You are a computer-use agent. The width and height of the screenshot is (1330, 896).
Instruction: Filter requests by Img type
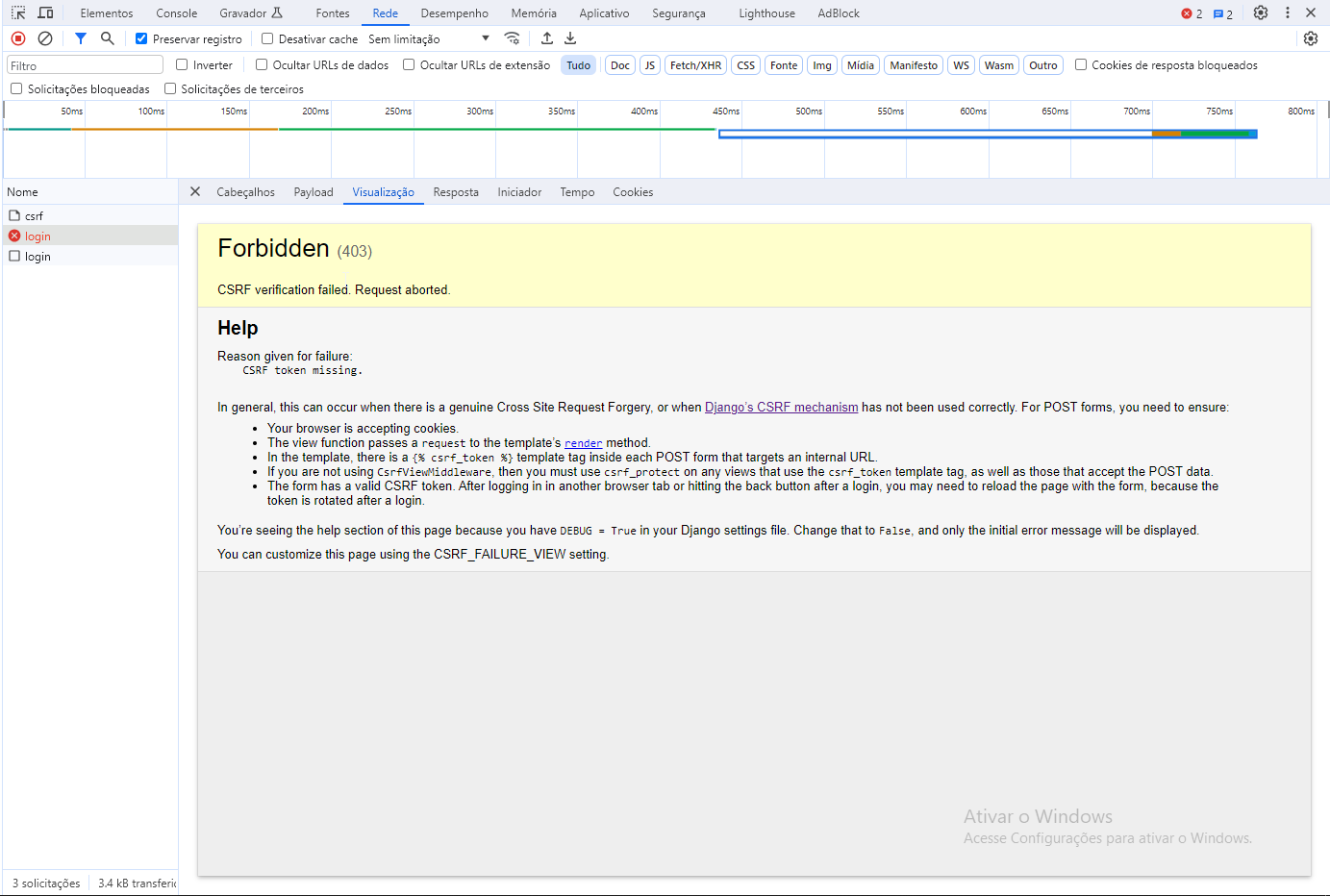(x=822, y=65)
